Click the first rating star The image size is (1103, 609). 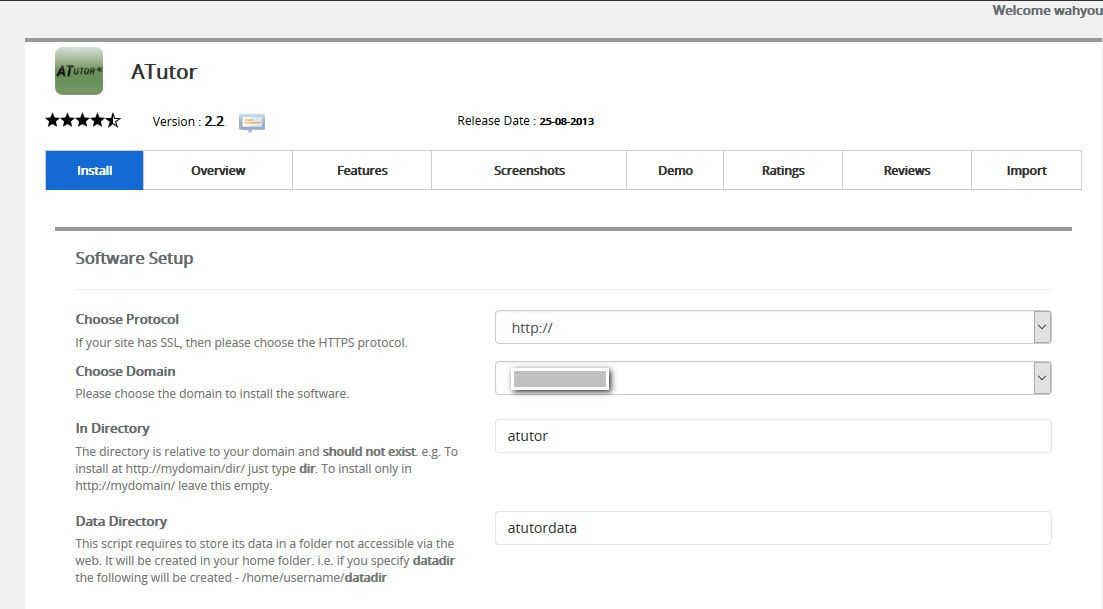50,119
